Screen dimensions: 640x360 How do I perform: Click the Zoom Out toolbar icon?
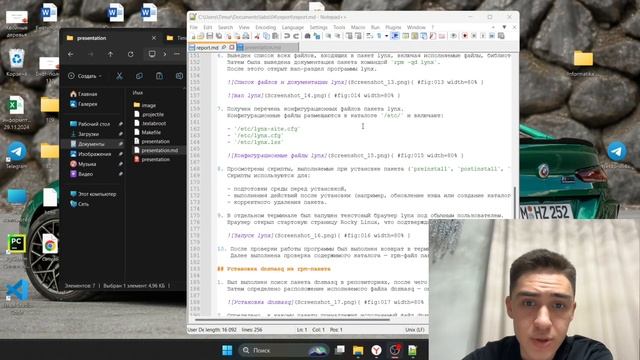point(337,36)
